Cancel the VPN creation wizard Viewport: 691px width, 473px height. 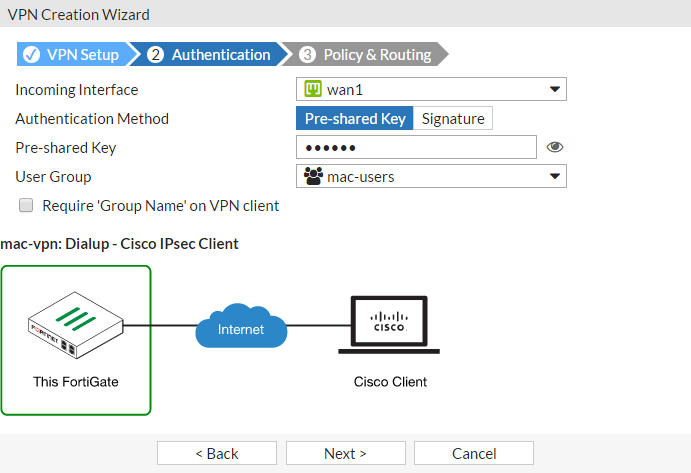tap(474, 453)
